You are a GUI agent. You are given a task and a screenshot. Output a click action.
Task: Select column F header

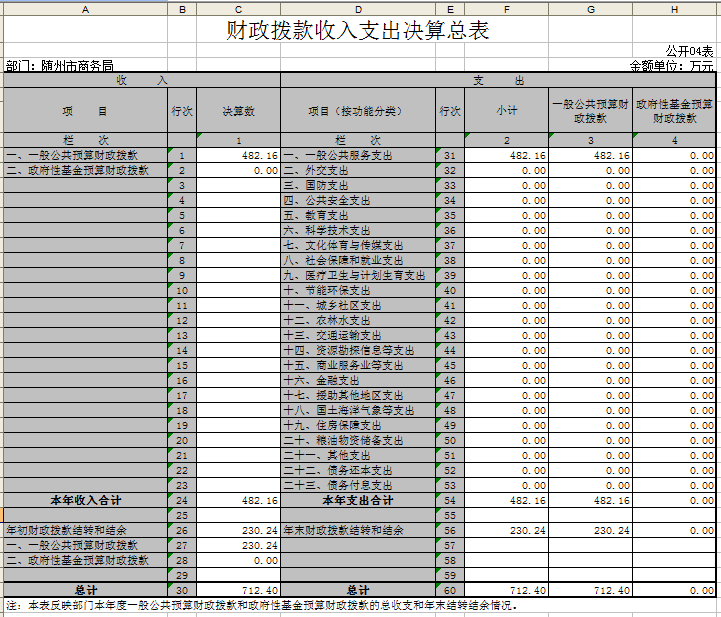point(506,8)
